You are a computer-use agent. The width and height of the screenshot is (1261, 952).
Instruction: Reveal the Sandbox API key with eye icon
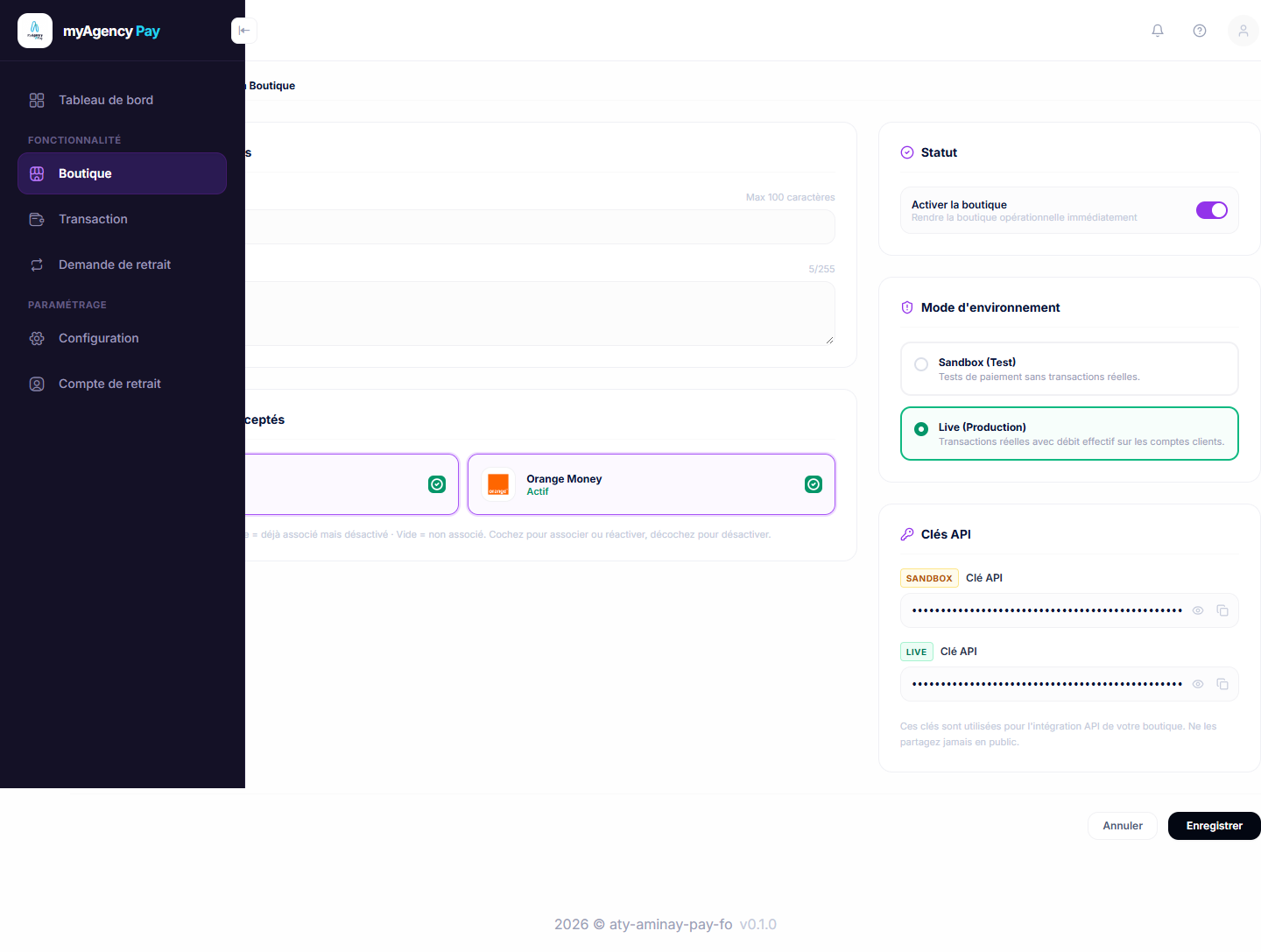(1198, 610)
